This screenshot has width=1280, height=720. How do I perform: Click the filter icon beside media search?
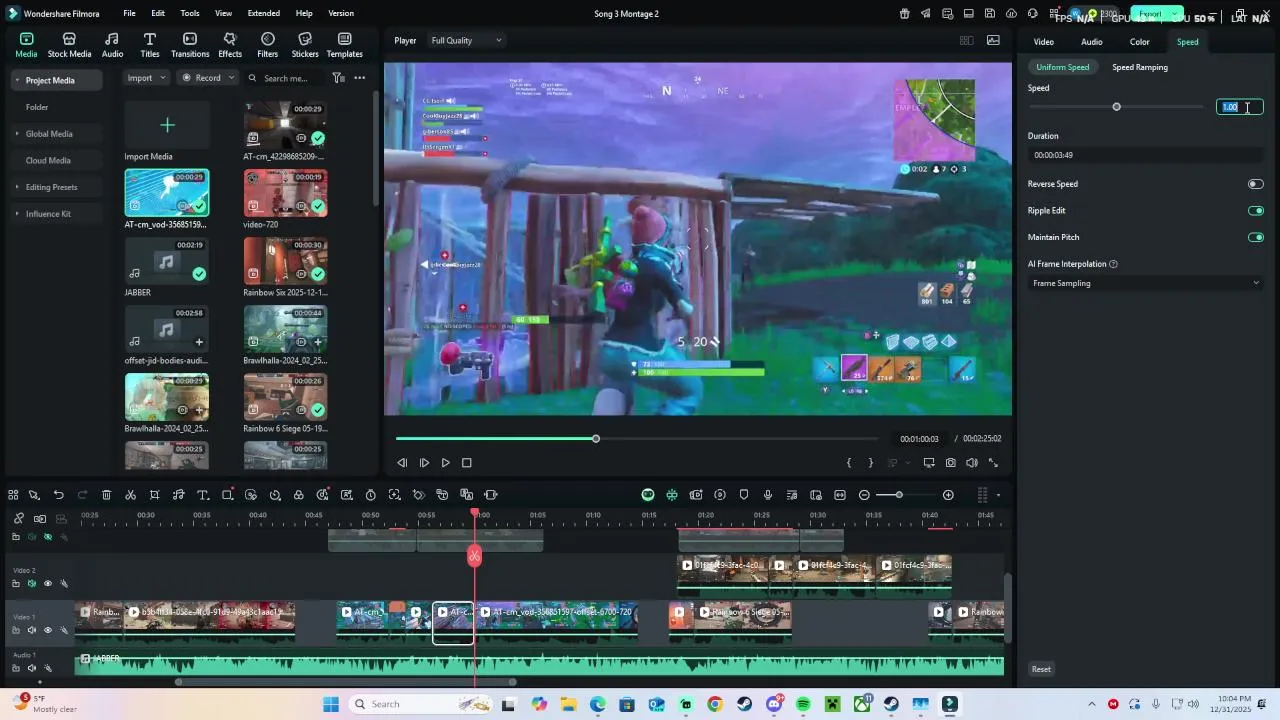(338, 78)
